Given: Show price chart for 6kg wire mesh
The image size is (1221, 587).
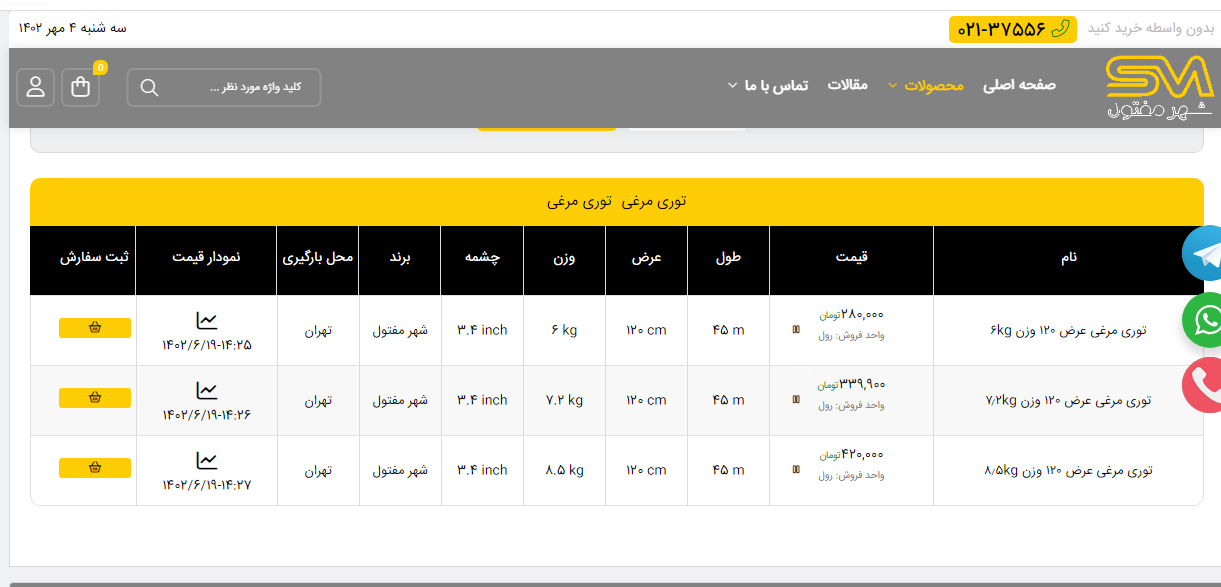Looking at the screenshot, I should [x=207, y=321].
